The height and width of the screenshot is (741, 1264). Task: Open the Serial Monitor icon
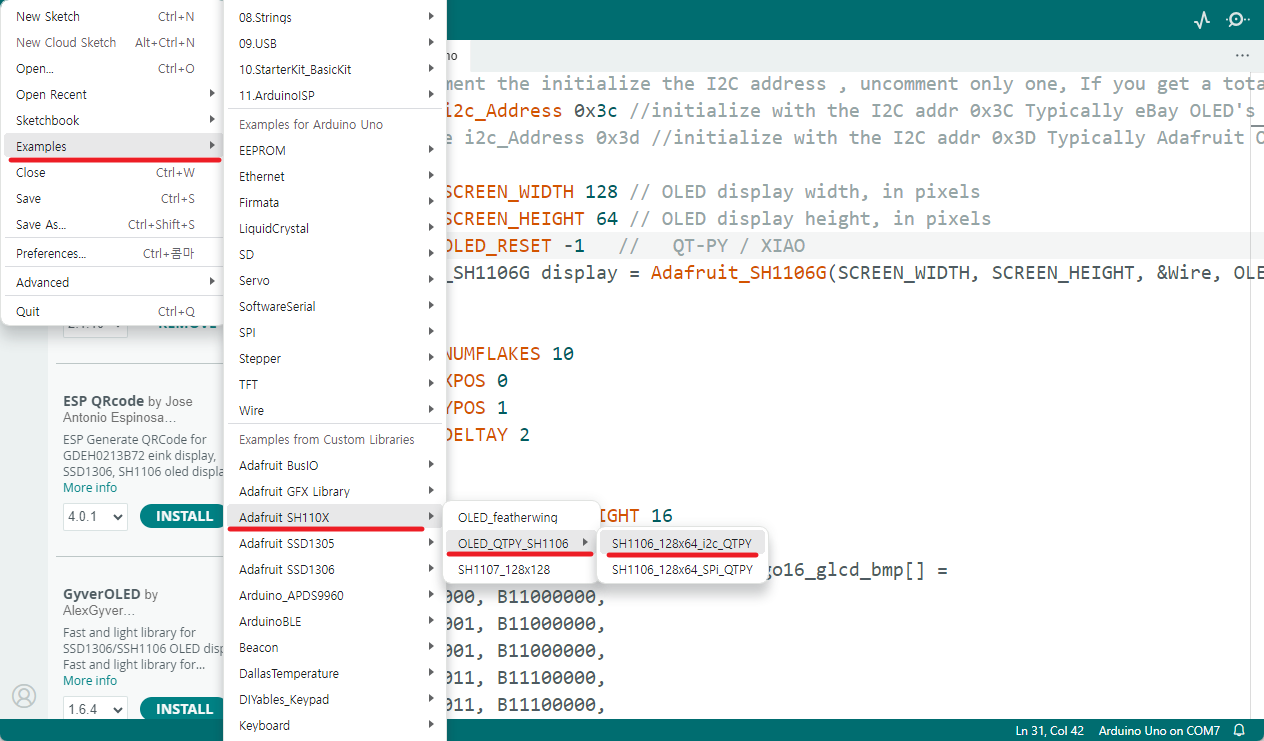click(x=1238, y=19)
